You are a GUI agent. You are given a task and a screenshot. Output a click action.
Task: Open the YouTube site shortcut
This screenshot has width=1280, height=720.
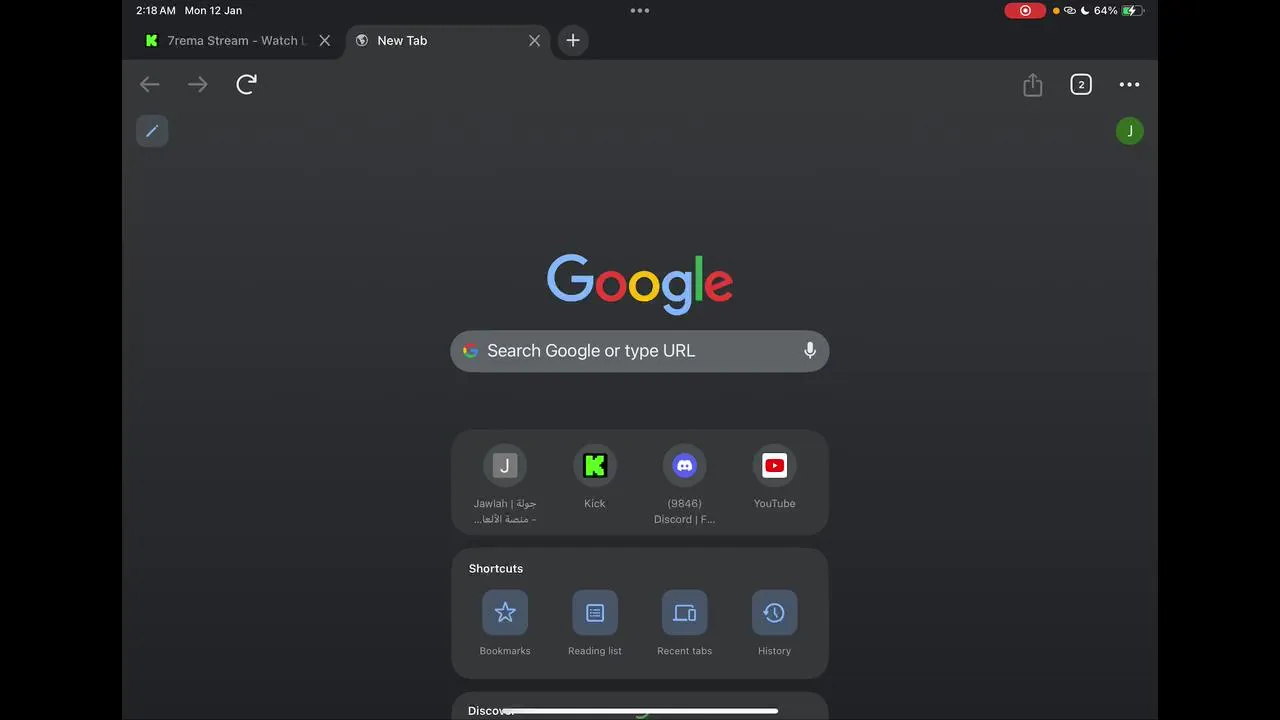point(775,478)
